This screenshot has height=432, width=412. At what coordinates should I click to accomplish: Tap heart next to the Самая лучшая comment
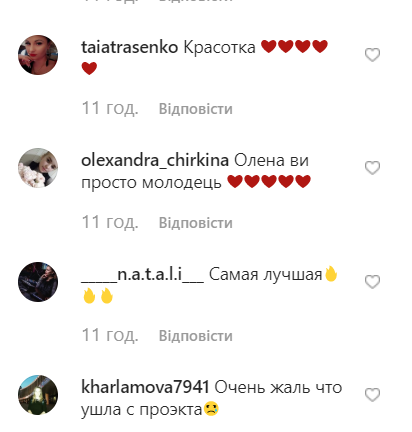[x=372, y=282]
